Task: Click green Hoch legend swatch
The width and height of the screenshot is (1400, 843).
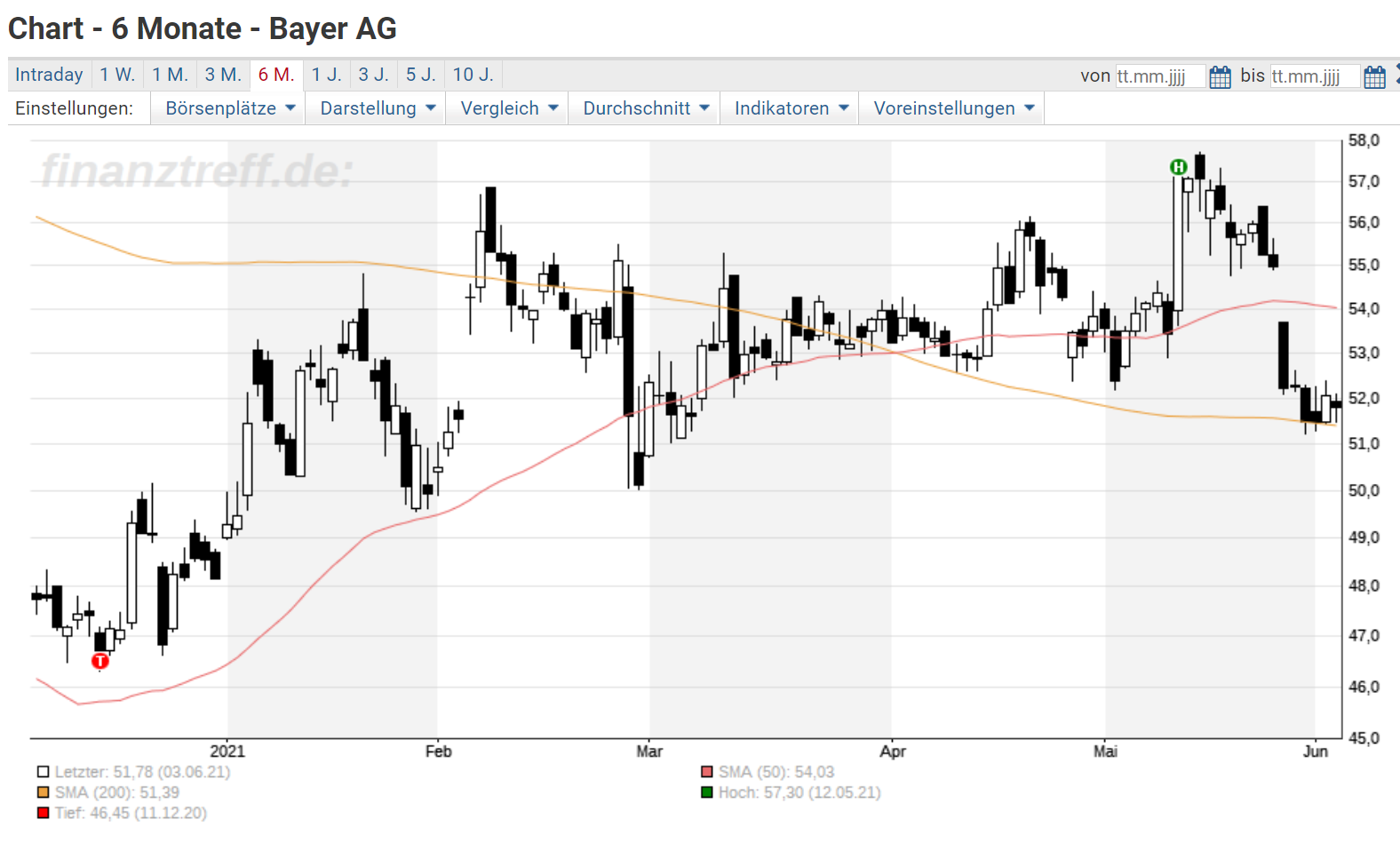Action: (707, 792)
